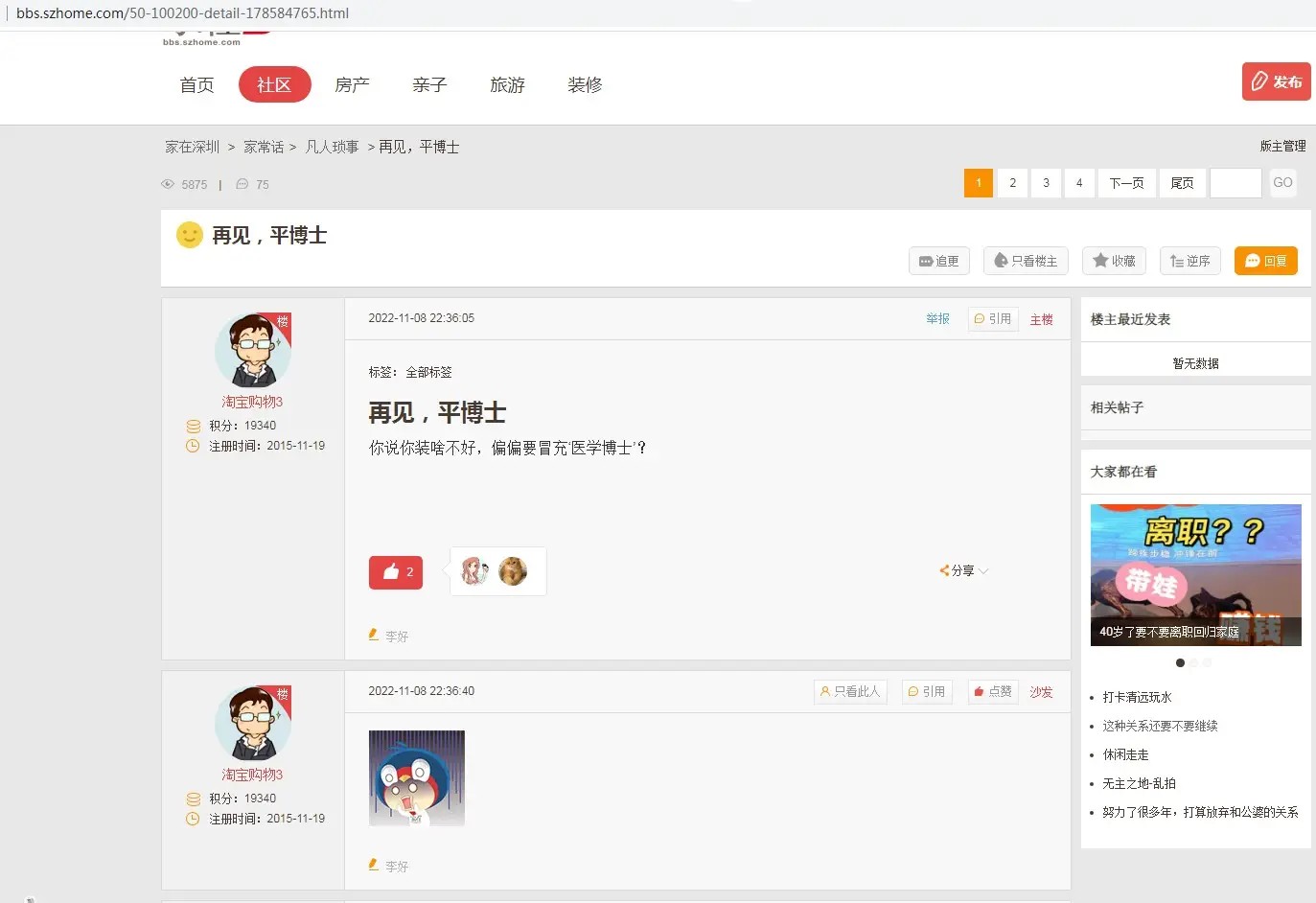Click the red 发布 publish button

1276,81
